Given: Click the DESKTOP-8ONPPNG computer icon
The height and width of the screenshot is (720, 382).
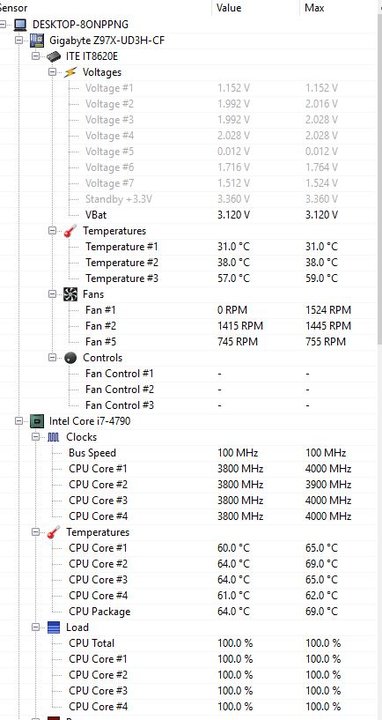Looking at the screenshot, I should [20, 24].
